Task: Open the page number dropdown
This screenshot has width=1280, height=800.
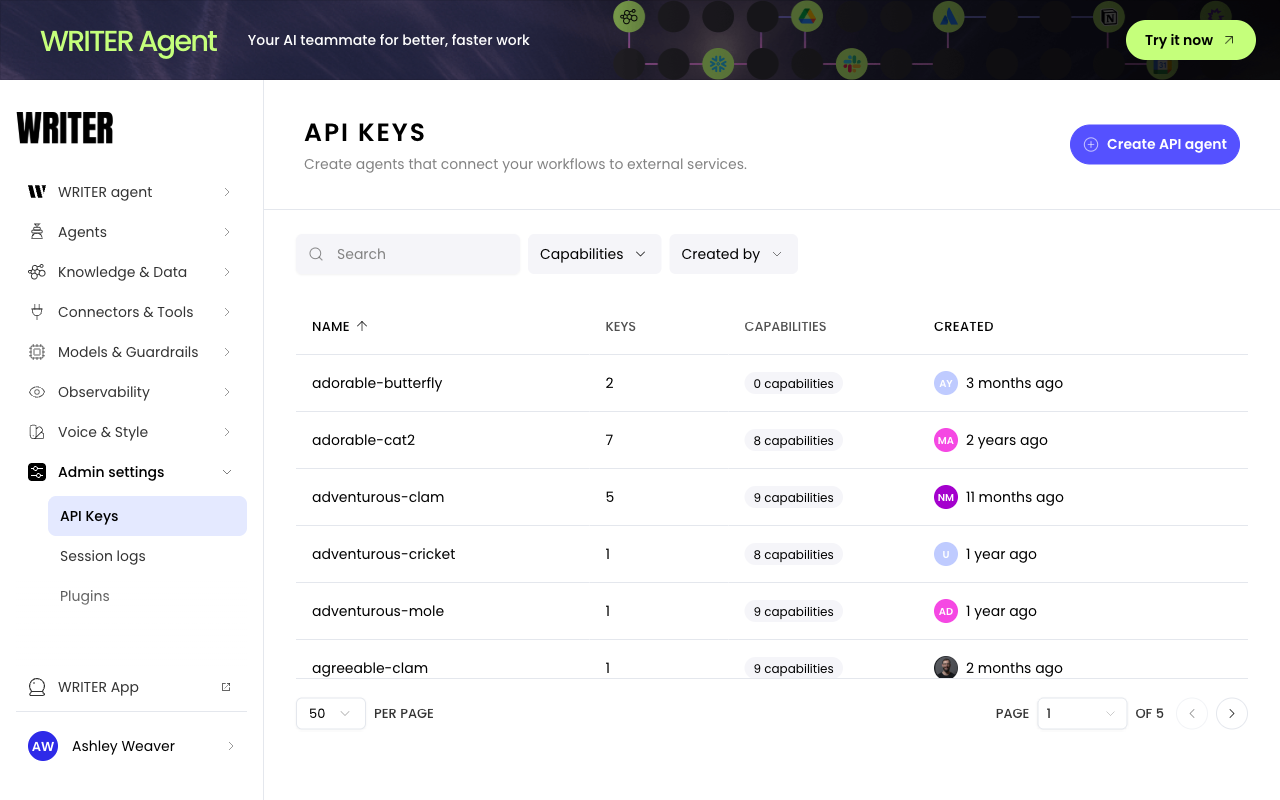Action: pos(1082,713)
